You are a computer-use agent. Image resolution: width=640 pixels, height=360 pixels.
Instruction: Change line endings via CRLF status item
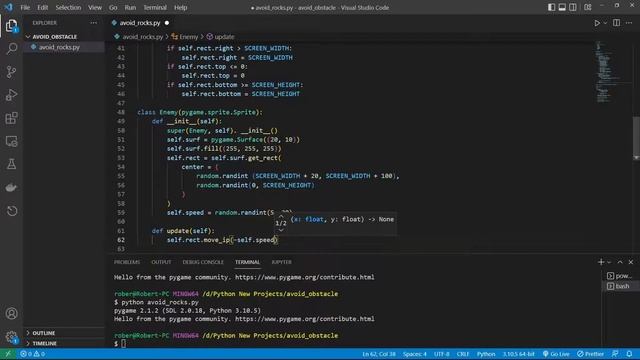(463, 354)
